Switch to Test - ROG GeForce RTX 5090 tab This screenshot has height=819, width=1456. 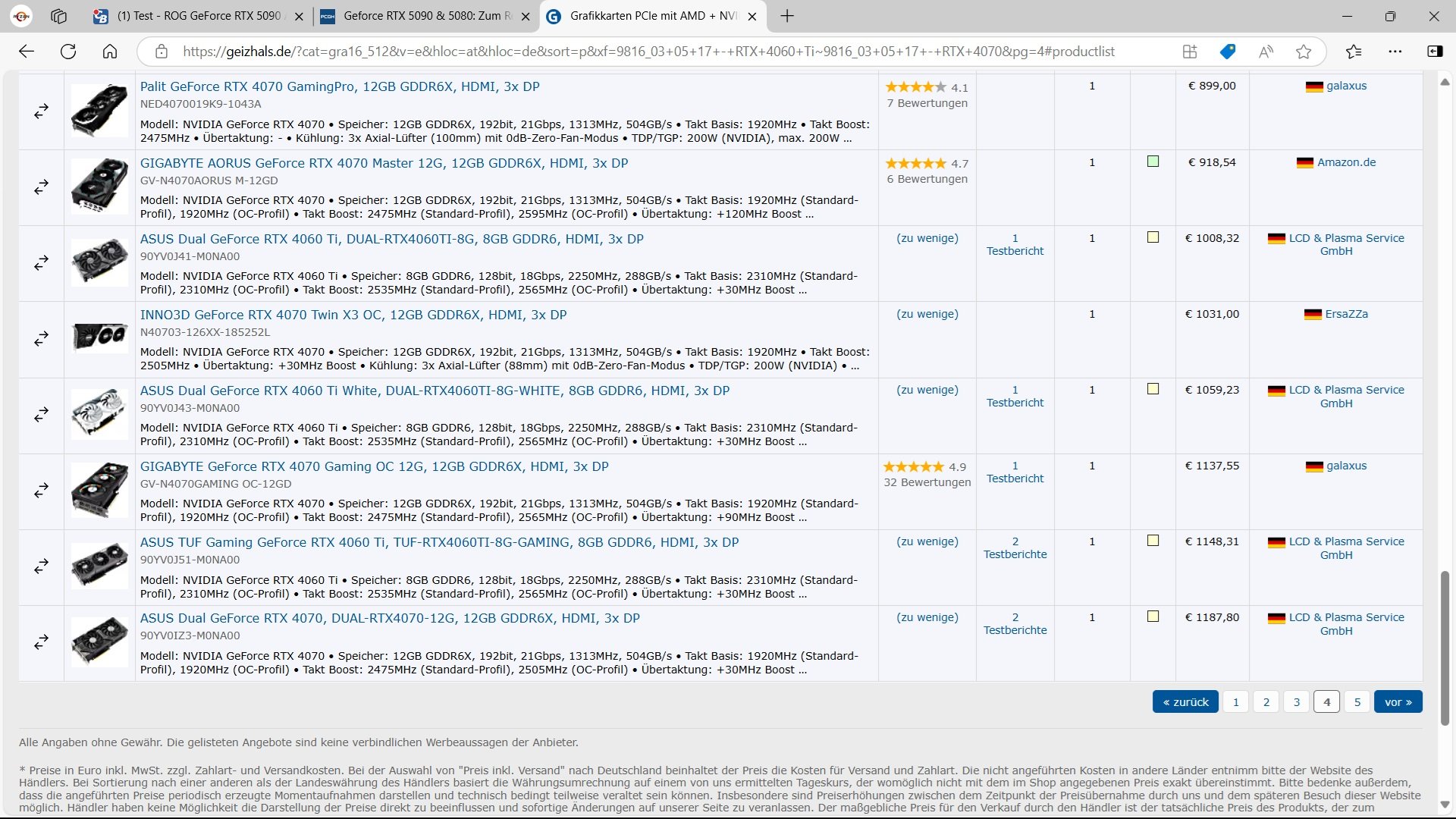click(x=199, y=16)
